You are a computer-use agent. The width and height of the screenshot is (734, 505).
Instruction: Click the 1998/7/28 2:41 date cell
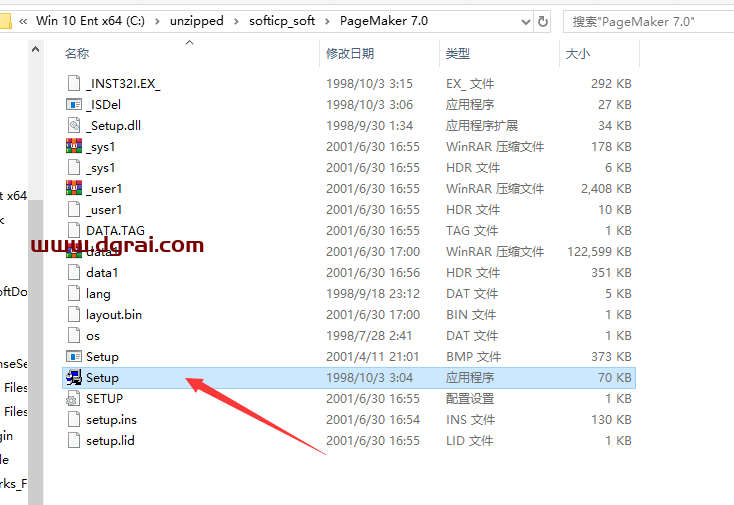tap(369, 336)
